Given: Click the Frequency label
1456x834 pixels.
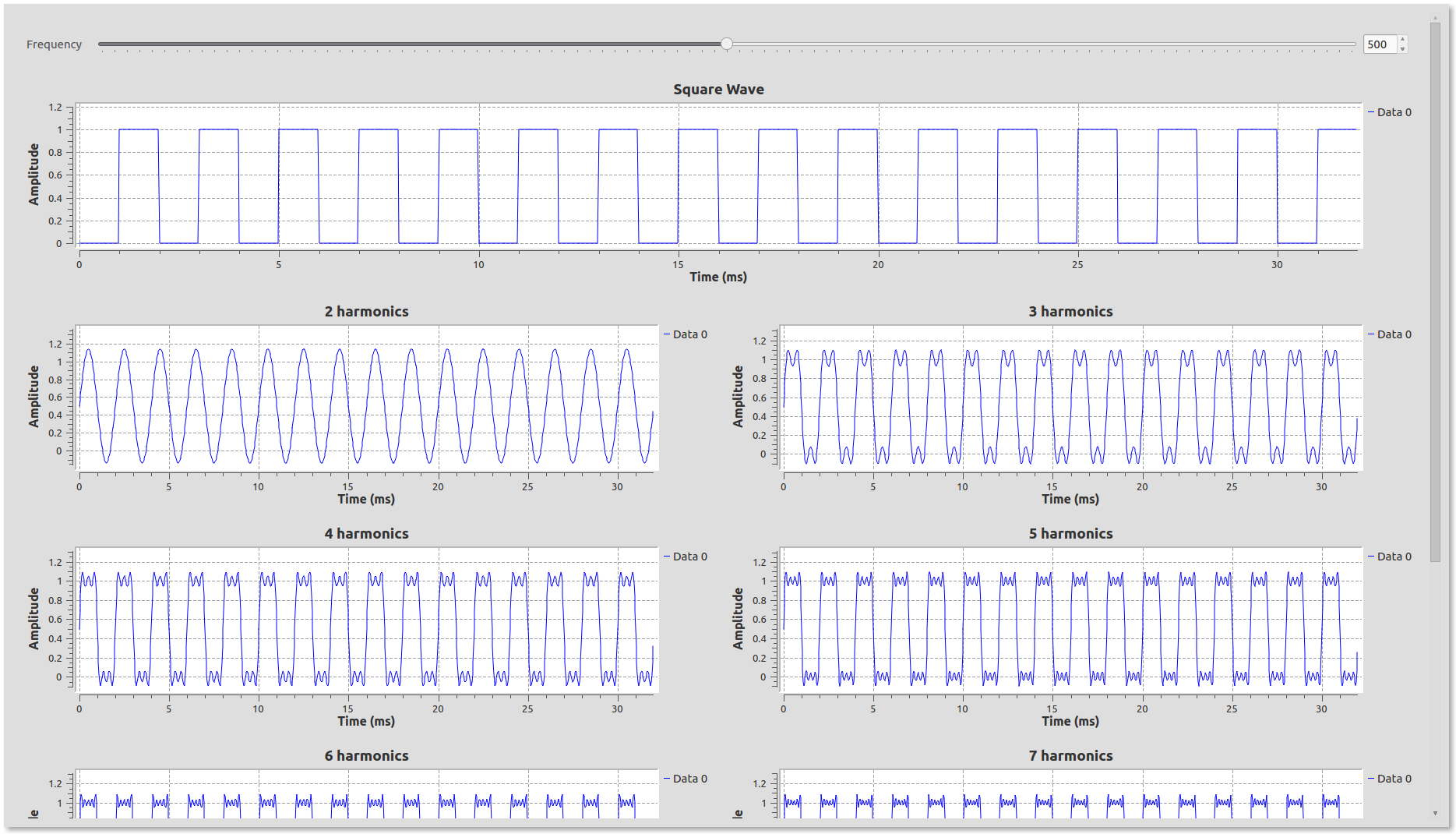Looking at the screenshot, I should point(54,44).
